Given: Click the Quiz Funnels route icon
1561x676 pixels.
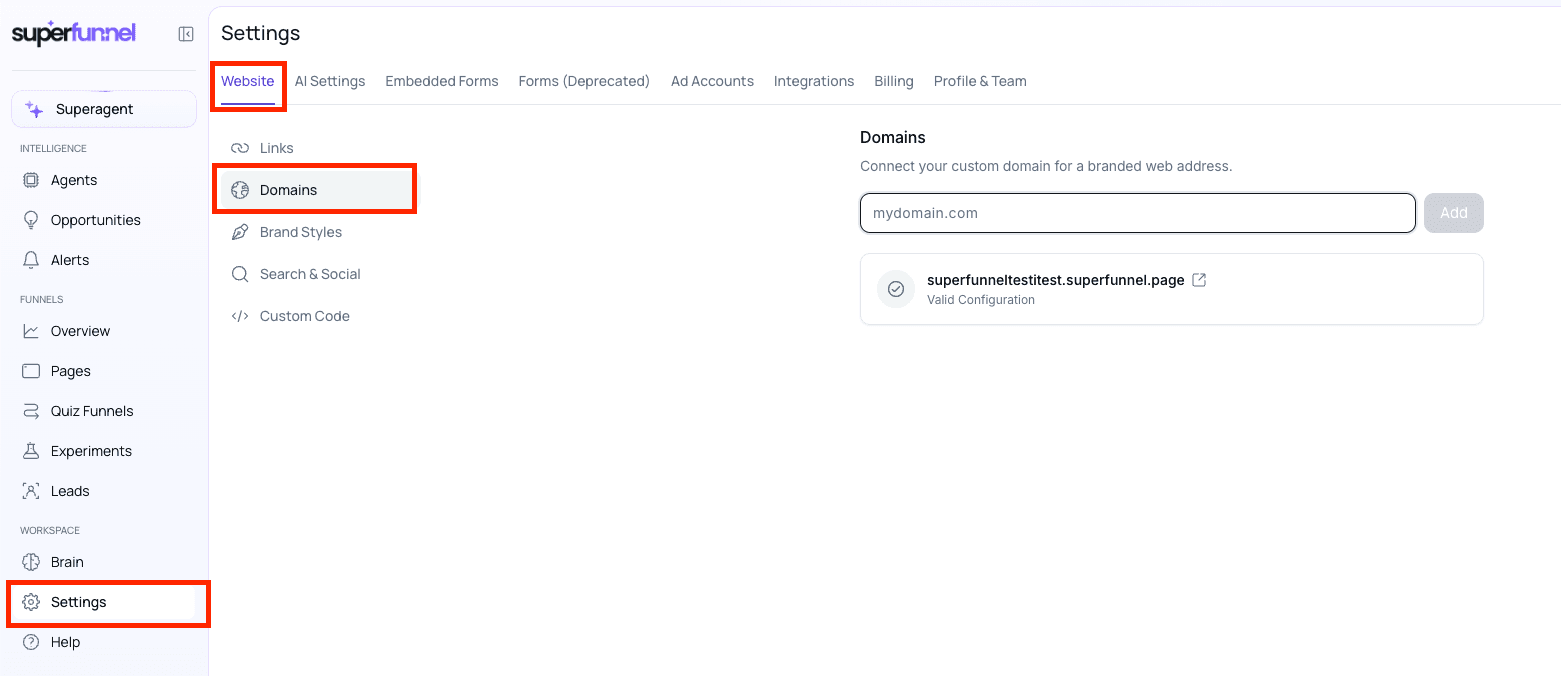Looking at the screenshot, I should click(31, 411).
